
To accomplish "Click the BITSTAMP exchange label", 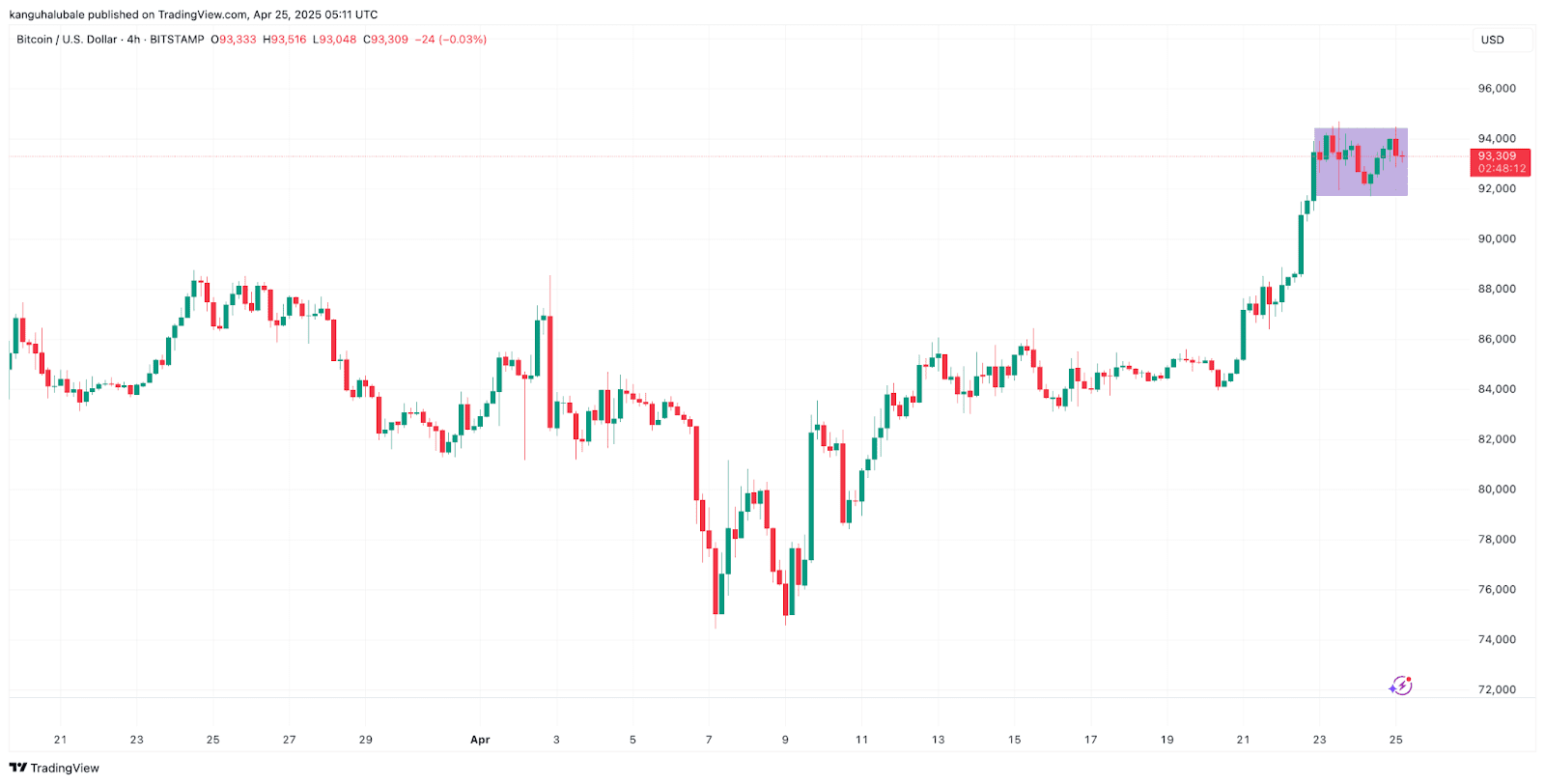I will [x=177, y=40].
